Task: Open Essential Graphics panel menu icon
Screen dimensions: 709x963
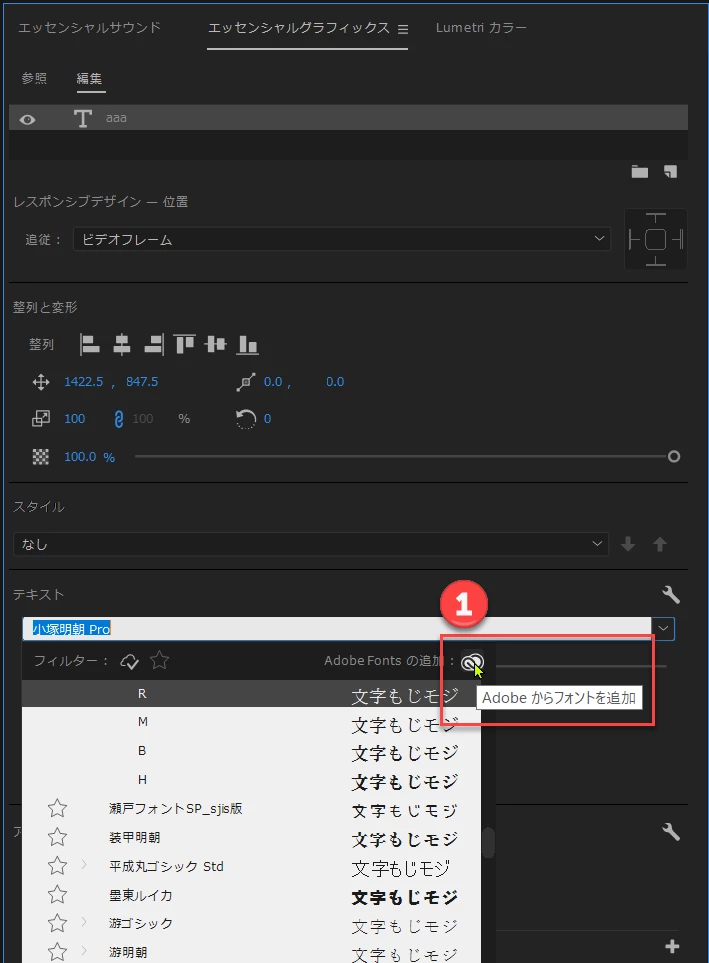Action: click(403, 29)
